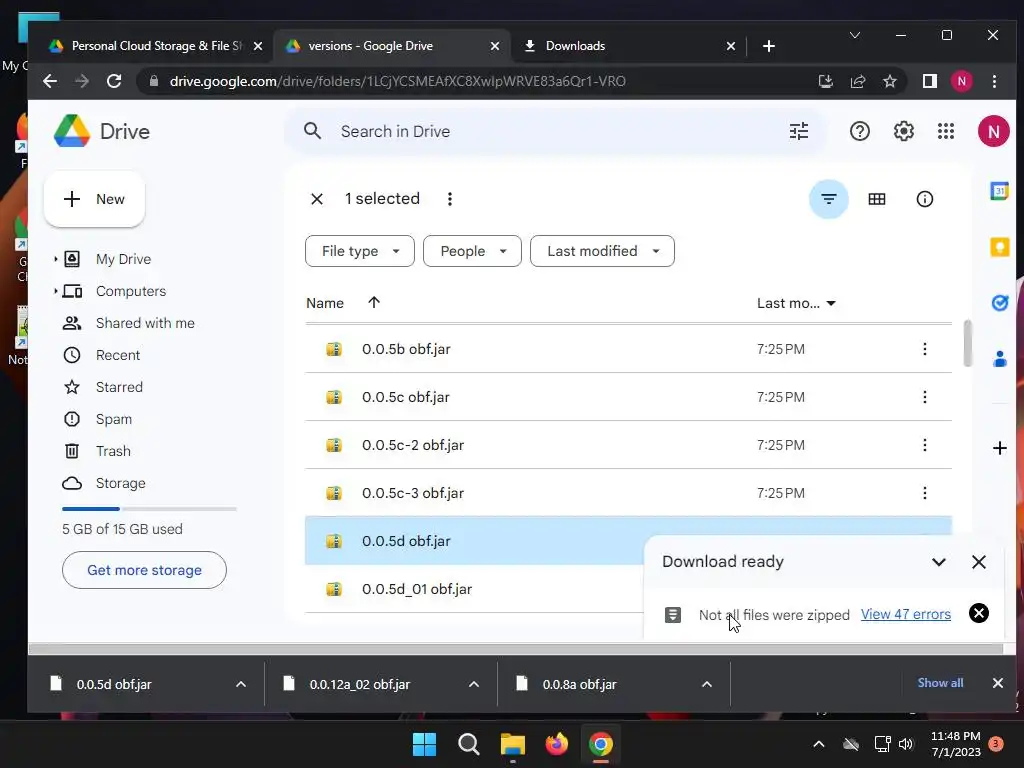Open more options for 0.0.5c obf.jar
The width and height of the screenshot is (1024, 768).
point(924,397)
